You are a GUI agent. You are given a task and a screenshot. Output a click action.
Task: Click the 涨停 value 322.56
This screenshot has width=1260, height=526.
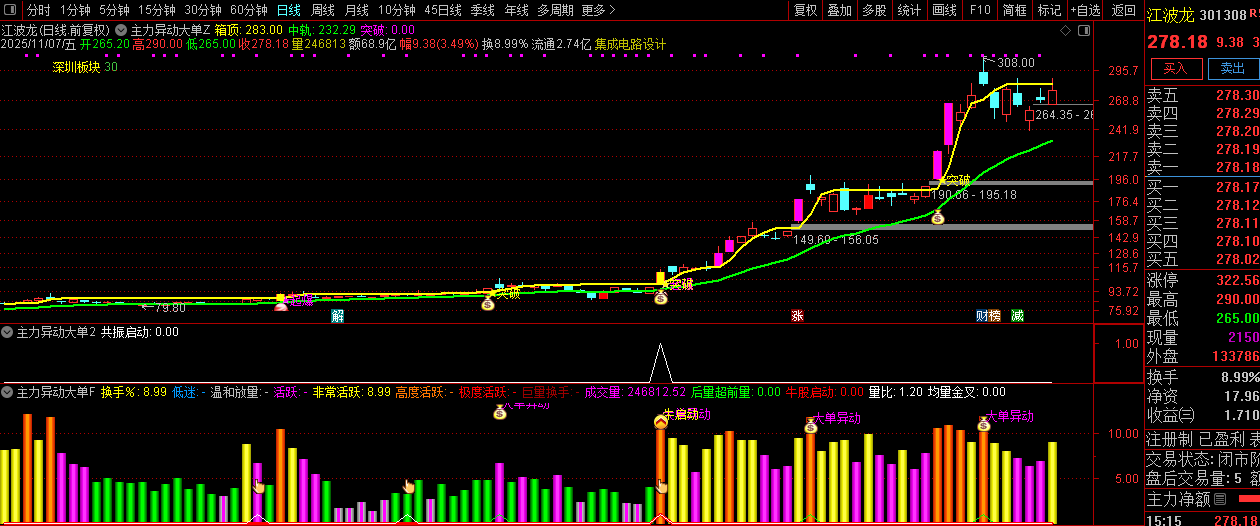[1237, 281]
